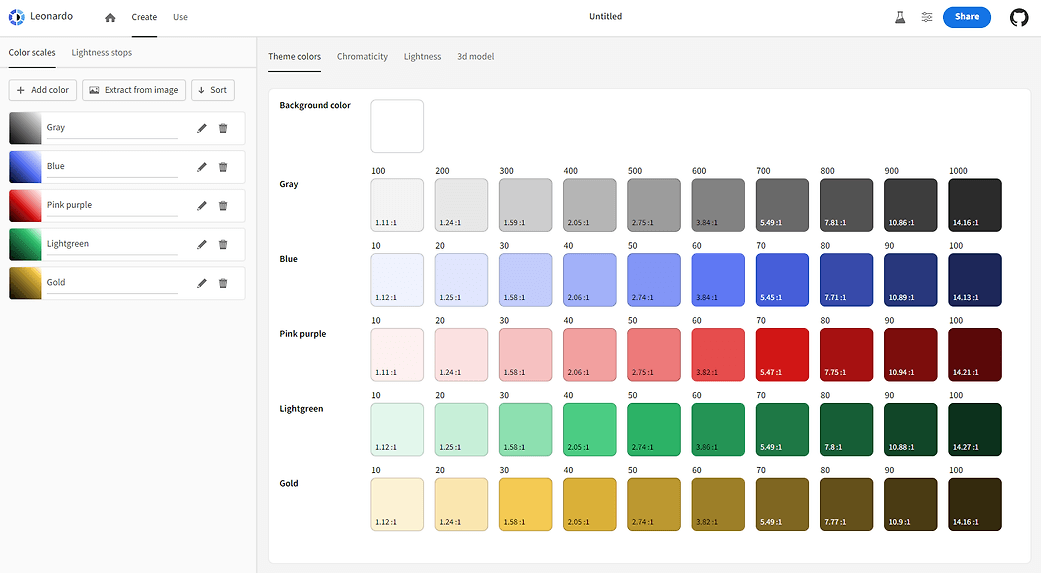Click Extract from image button

(x=134, y=90)
